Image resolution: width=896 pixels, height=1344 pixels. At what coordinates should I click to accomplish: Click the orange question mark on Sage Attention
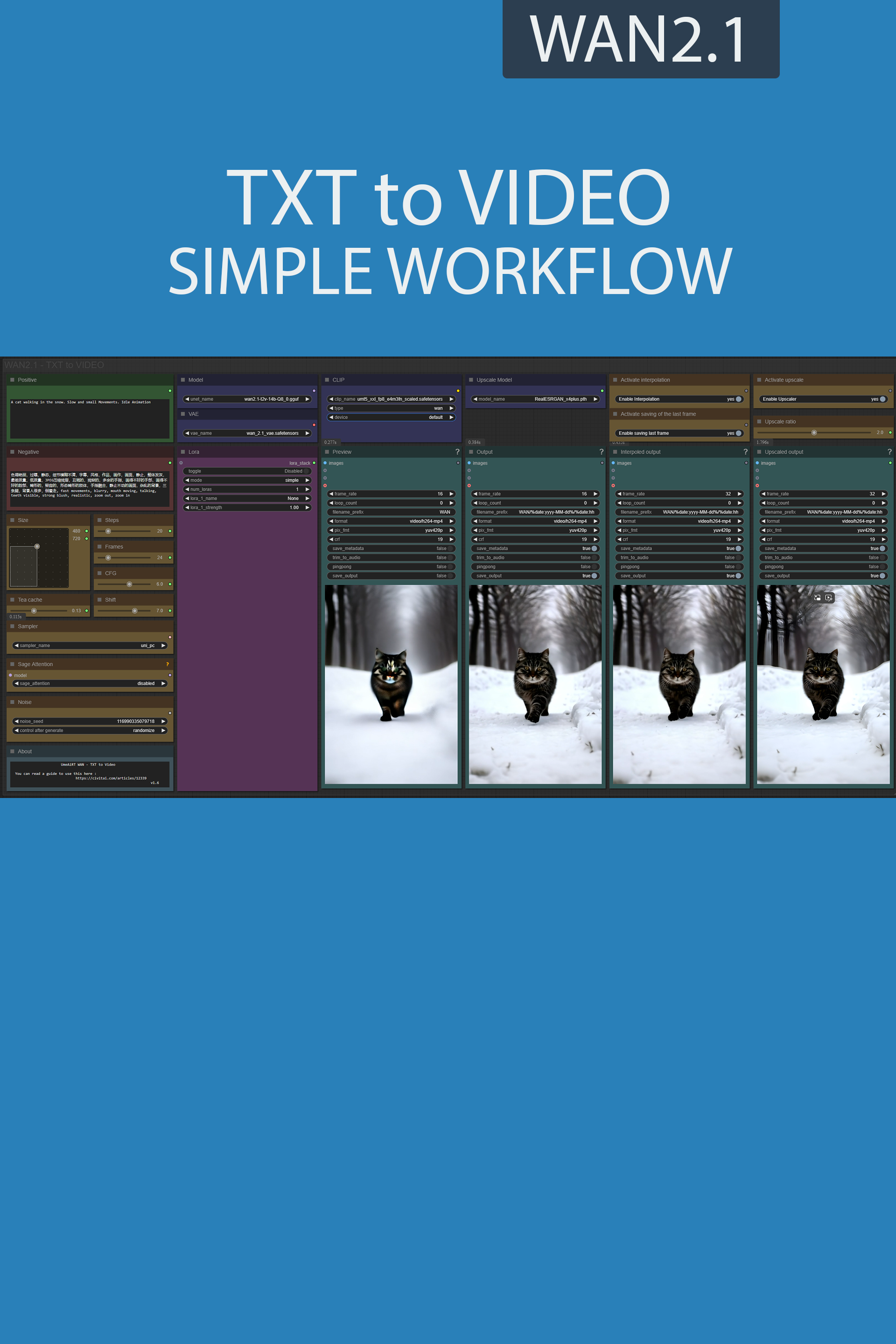click(168, 665)
